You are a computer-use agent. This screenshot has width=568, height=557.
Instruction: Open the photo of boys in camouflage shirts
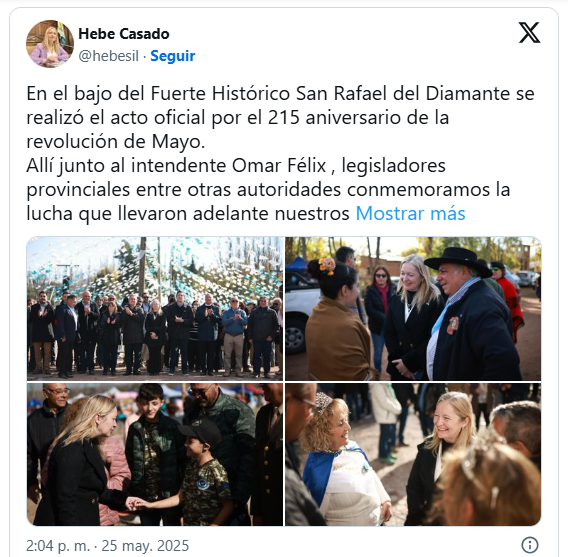[155, 455]
